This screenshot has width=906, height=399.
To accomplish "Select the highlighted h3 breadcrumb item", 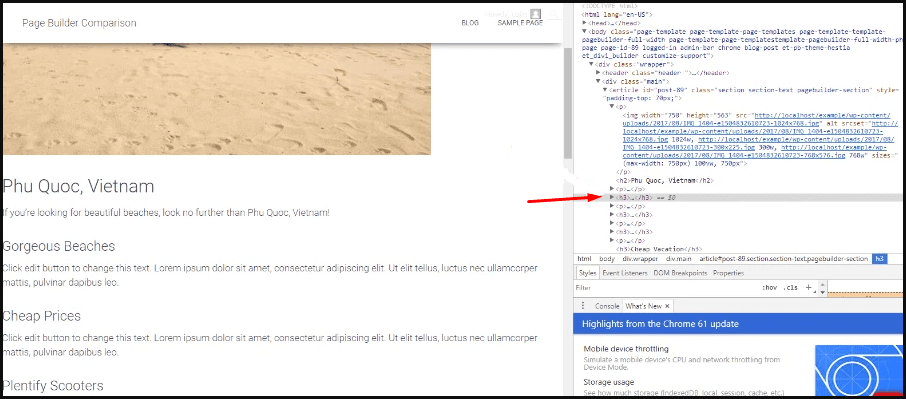I will coord(879,259).
